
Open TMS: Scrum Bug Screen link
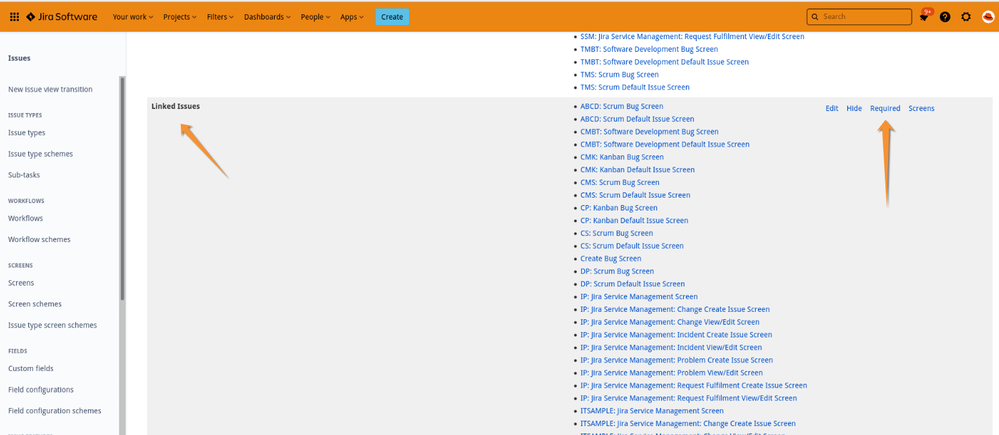point(619,75)
